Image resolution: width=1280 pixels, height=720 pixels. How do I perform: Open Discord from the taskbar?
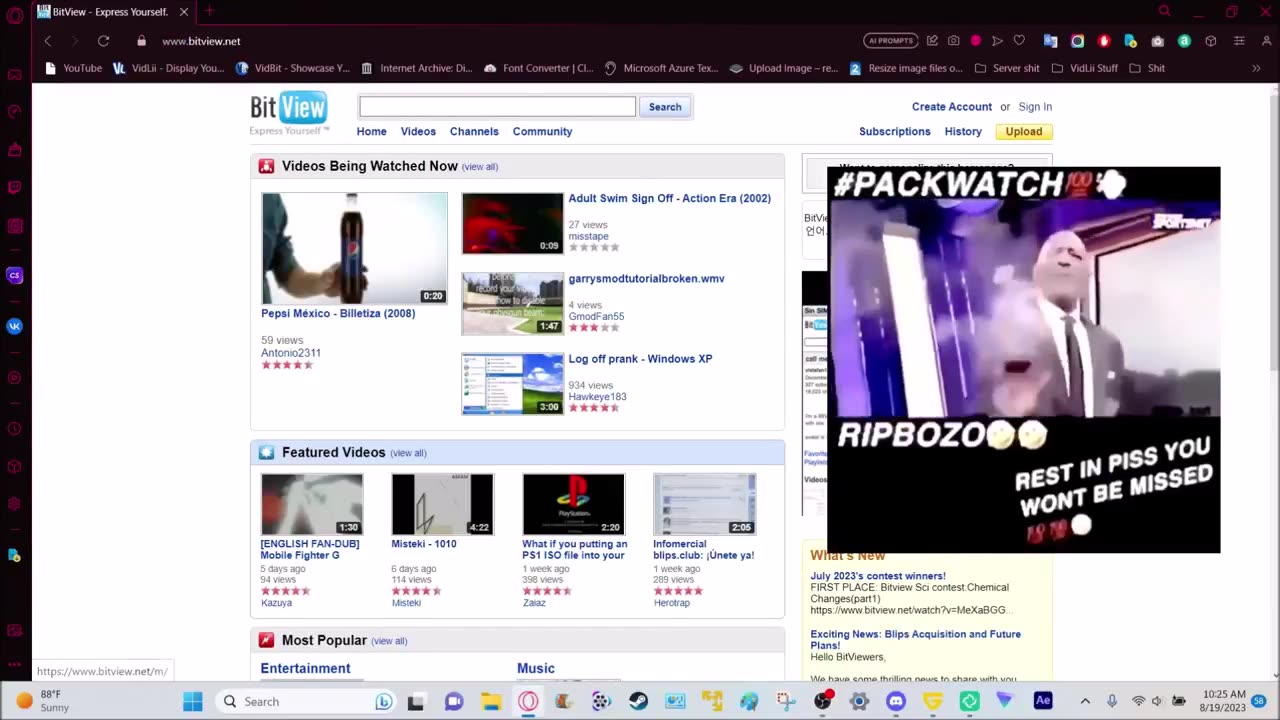coord(895,701)
